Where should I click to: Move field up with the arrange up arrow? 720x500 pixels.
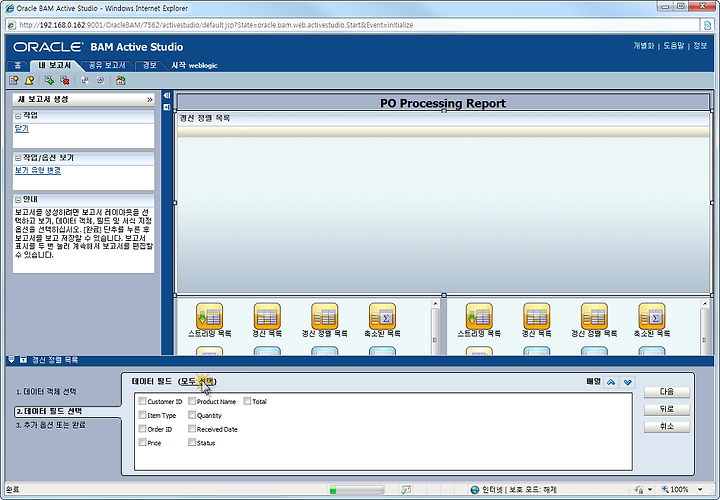pyautogui.click(x=611, y=382)
